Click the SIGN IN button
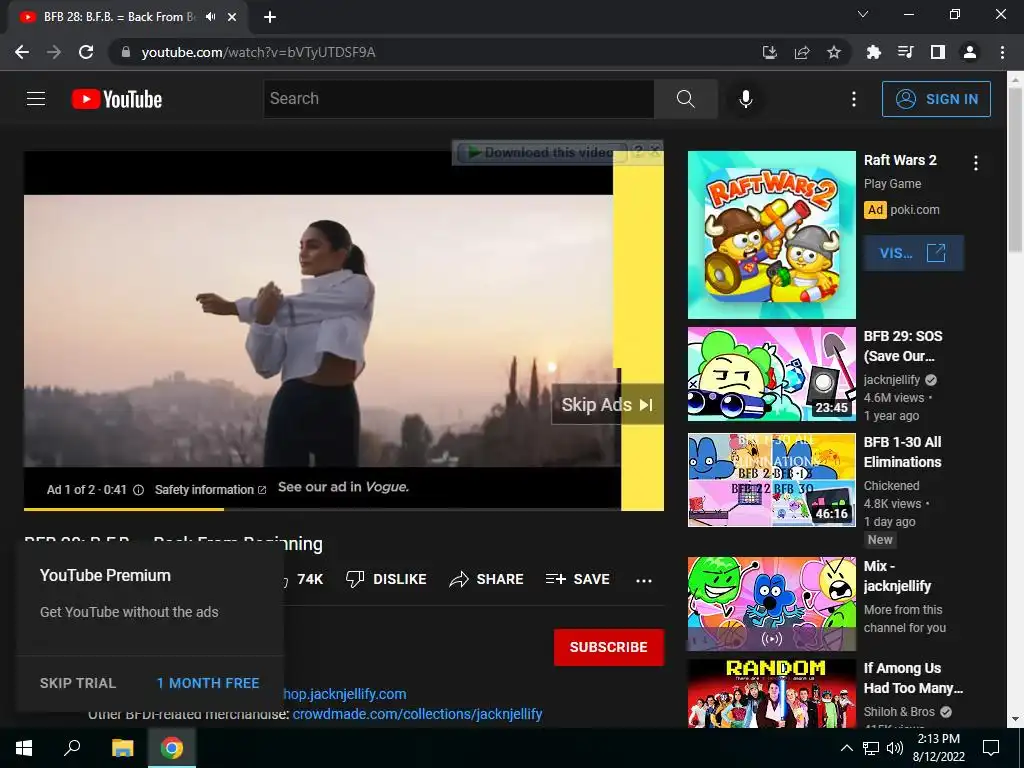Screen dimensions: 1024x768 click(936, 99)
